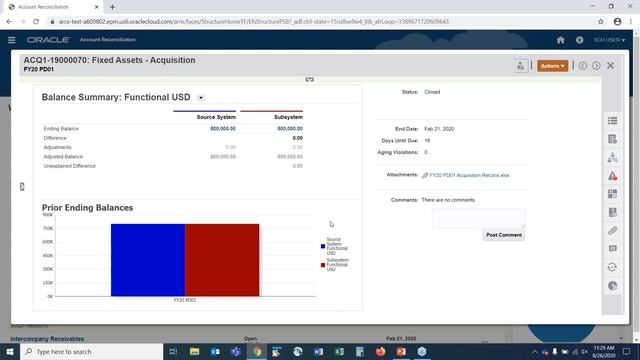Open the Oracle navigator hamburger menu
This screenshot has width=640, height=360.
(11, 40)
